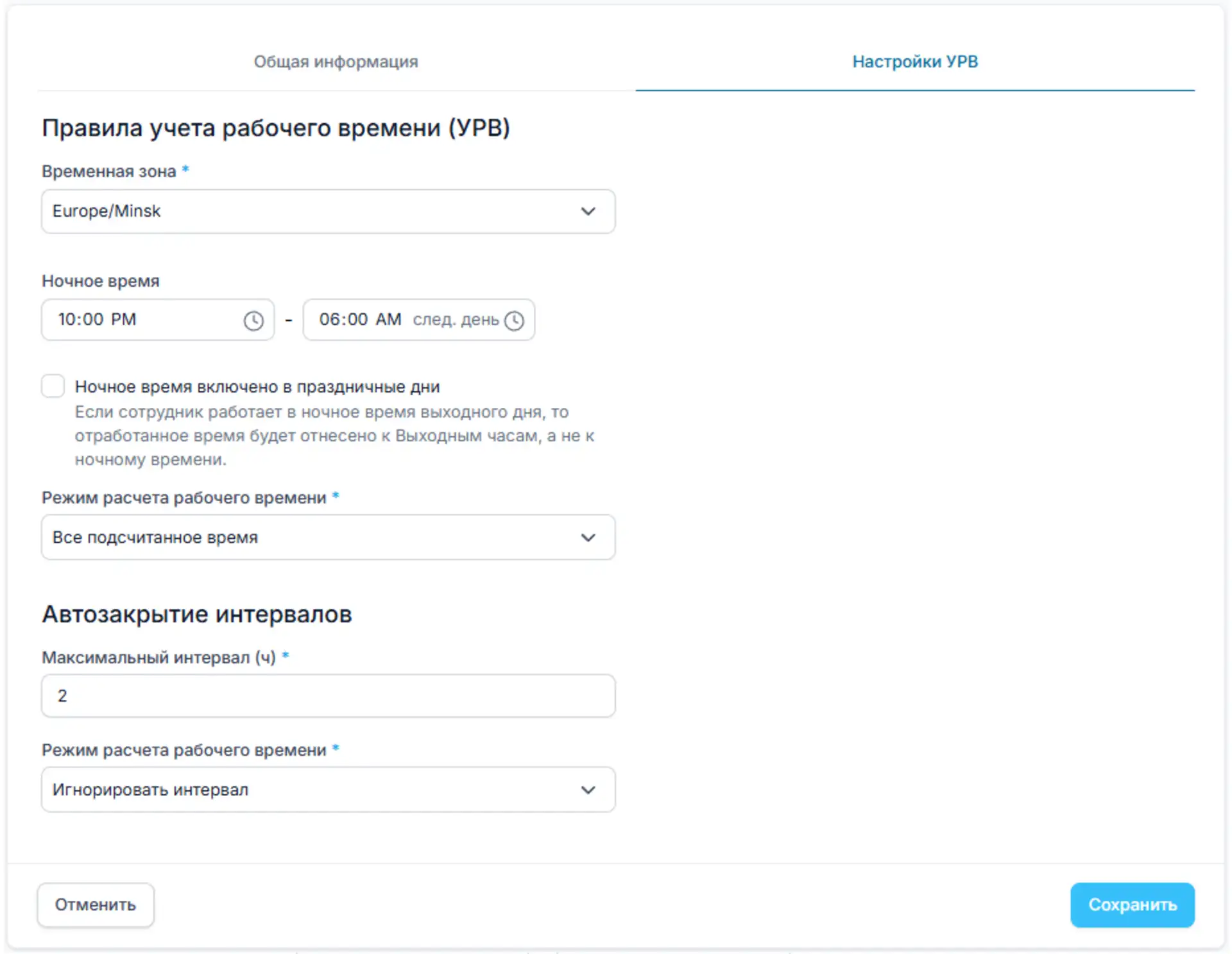Viewport: 1232px width, 954px height.
Task: Select the Настройки УРВ tab
Action: tap(914, 62)
